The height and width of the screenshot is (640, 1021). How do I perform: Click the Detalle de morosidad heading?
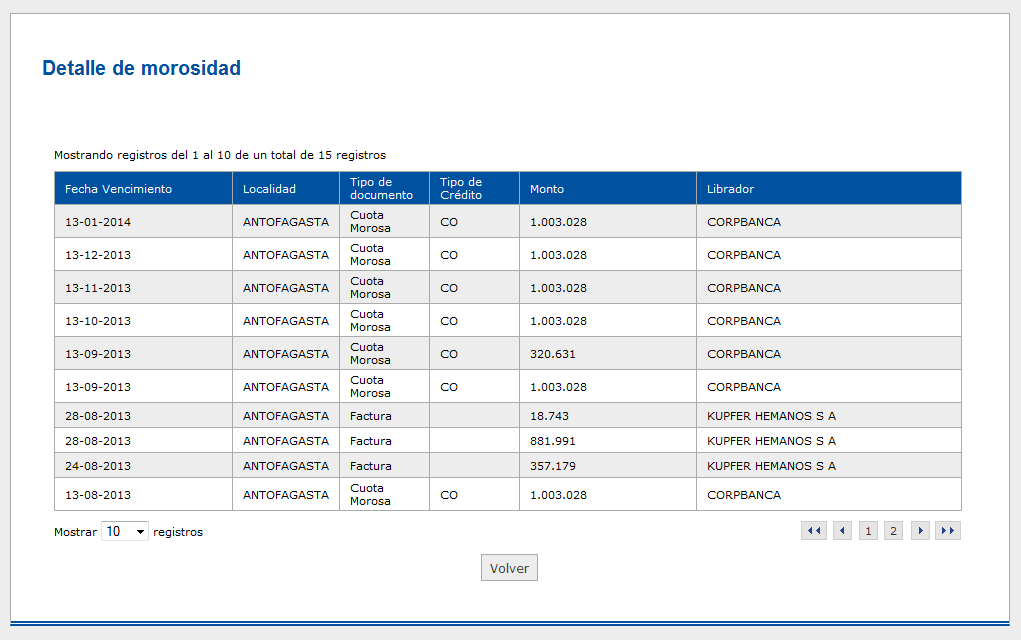[141, 68]
